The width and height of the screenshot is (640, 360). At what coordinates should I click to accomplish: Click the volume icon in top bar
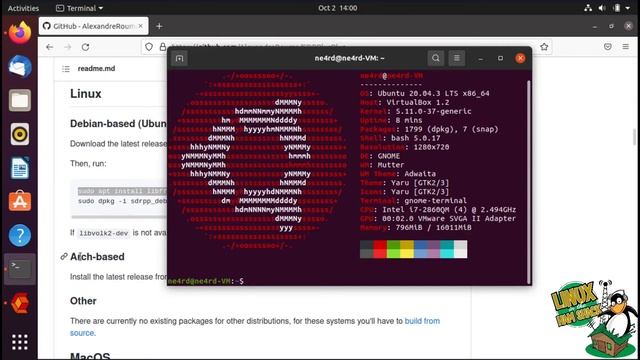[602, 8]
